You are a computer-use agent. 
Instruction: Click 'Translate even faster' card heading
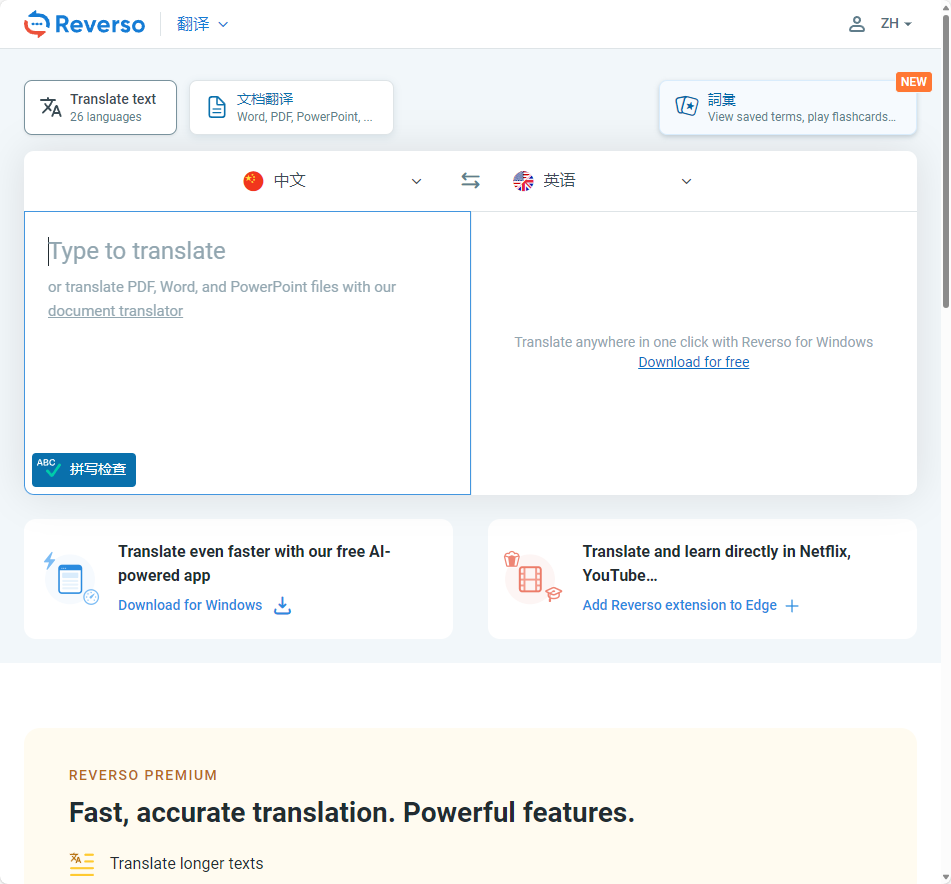coord(254,563)
